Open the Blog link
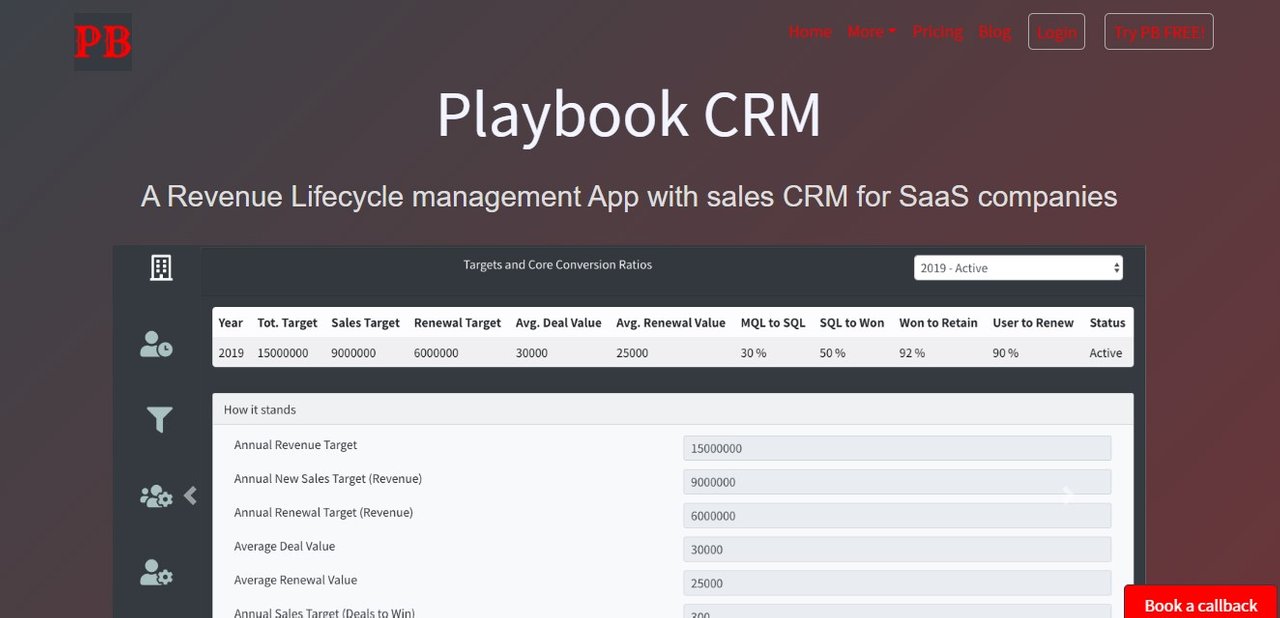Image resolution: width=1280 pixels, height=618 pixels. coord(995,32)
